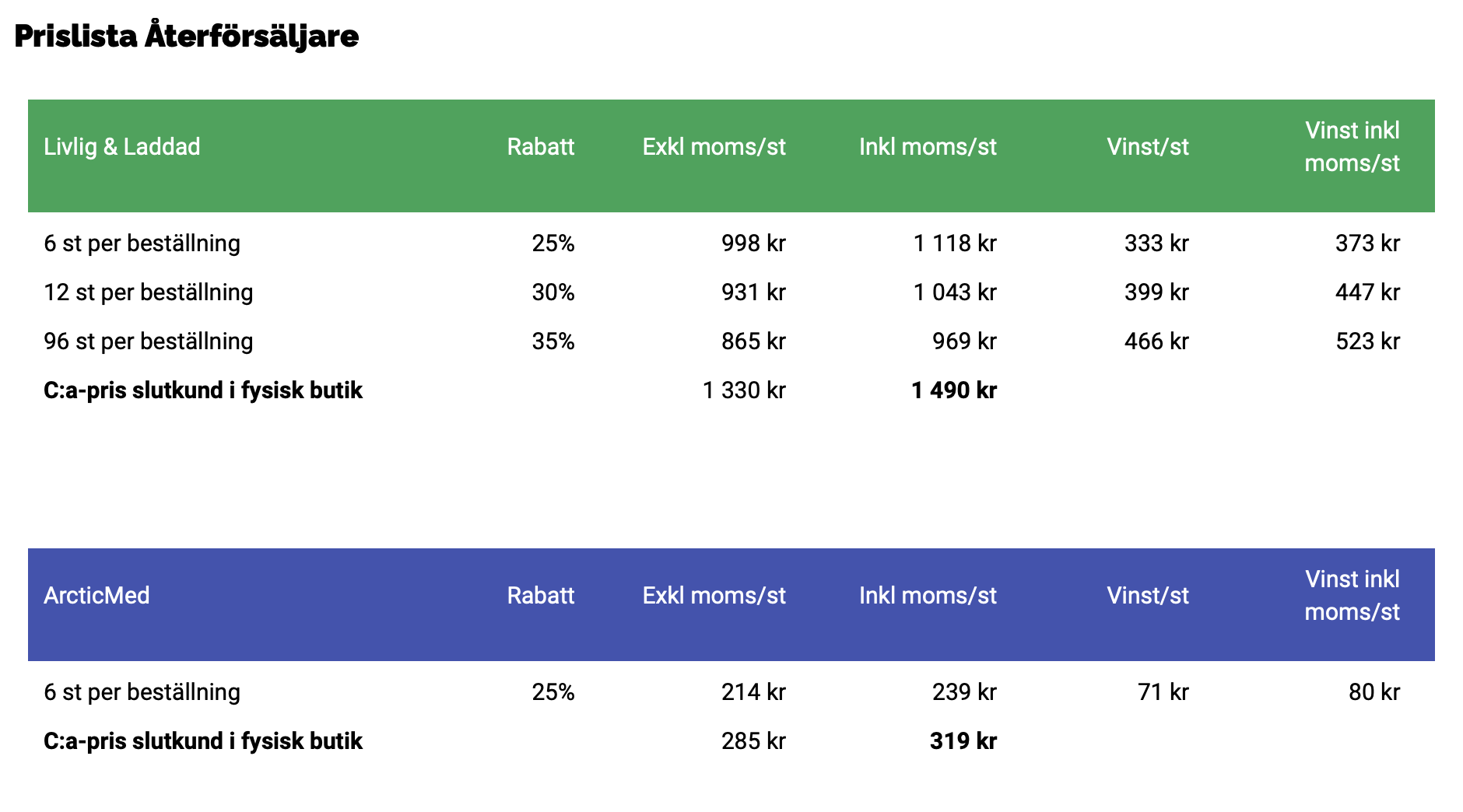Select the 466 kr profit cell

click(x=1156, y=341)
